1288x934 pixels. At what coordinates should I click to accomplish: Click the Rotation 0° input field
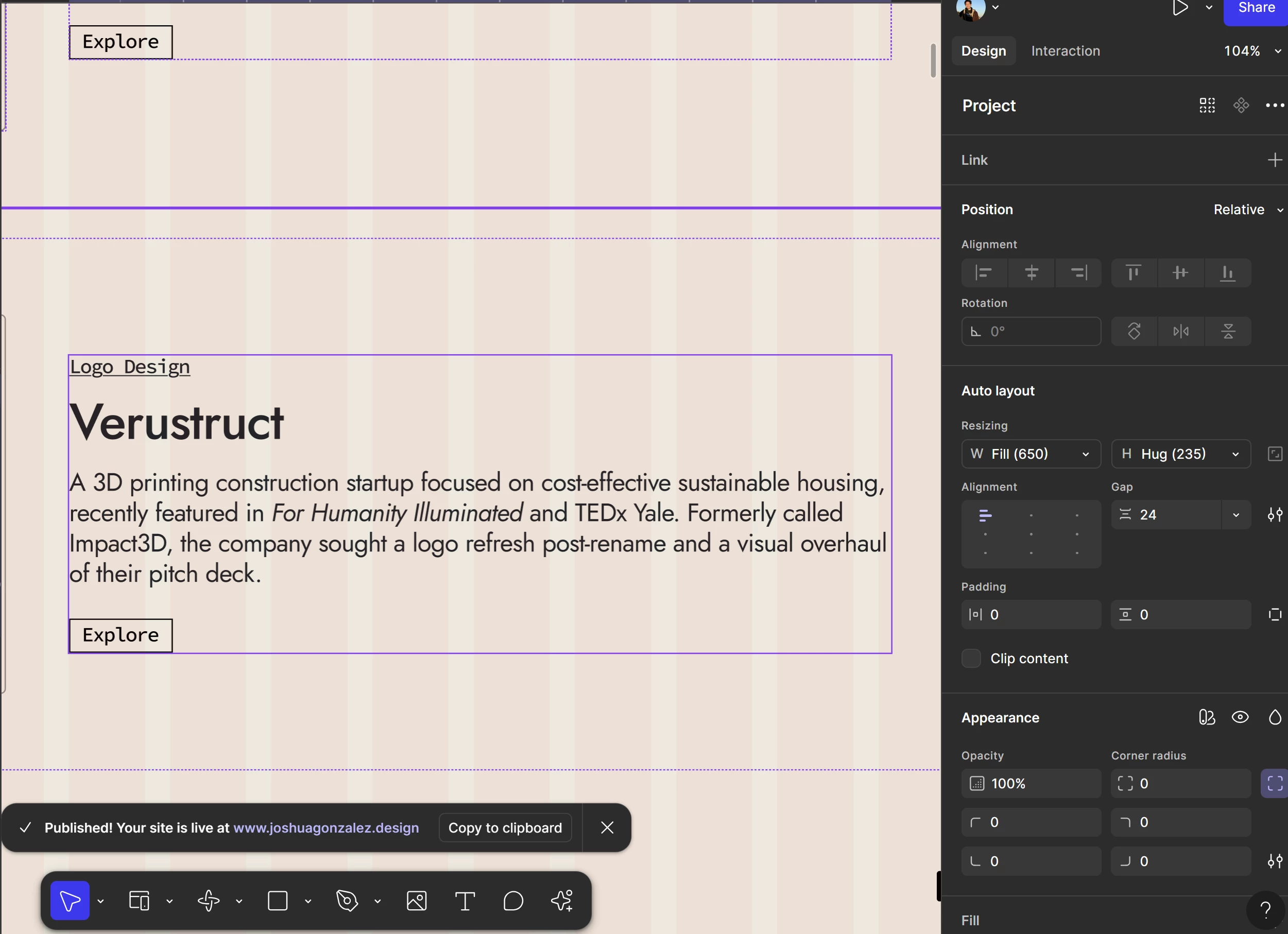pos(1032,332)
